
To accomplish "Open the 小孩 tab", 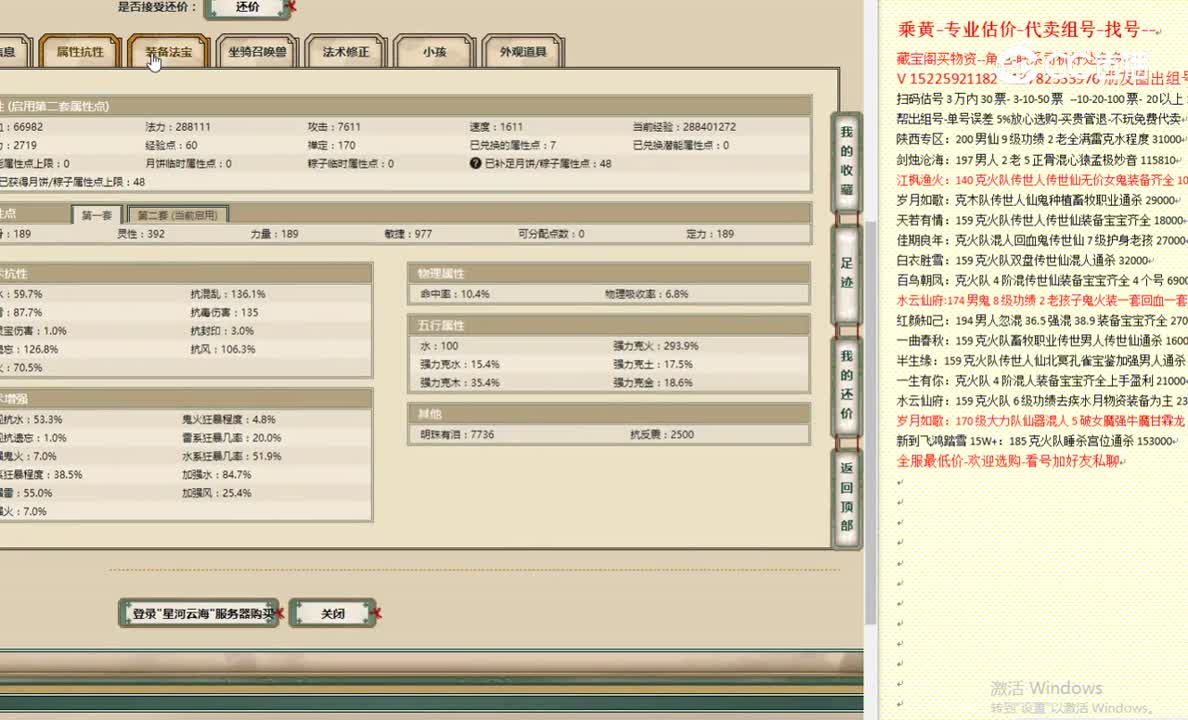I will click(x=434, y=52).
